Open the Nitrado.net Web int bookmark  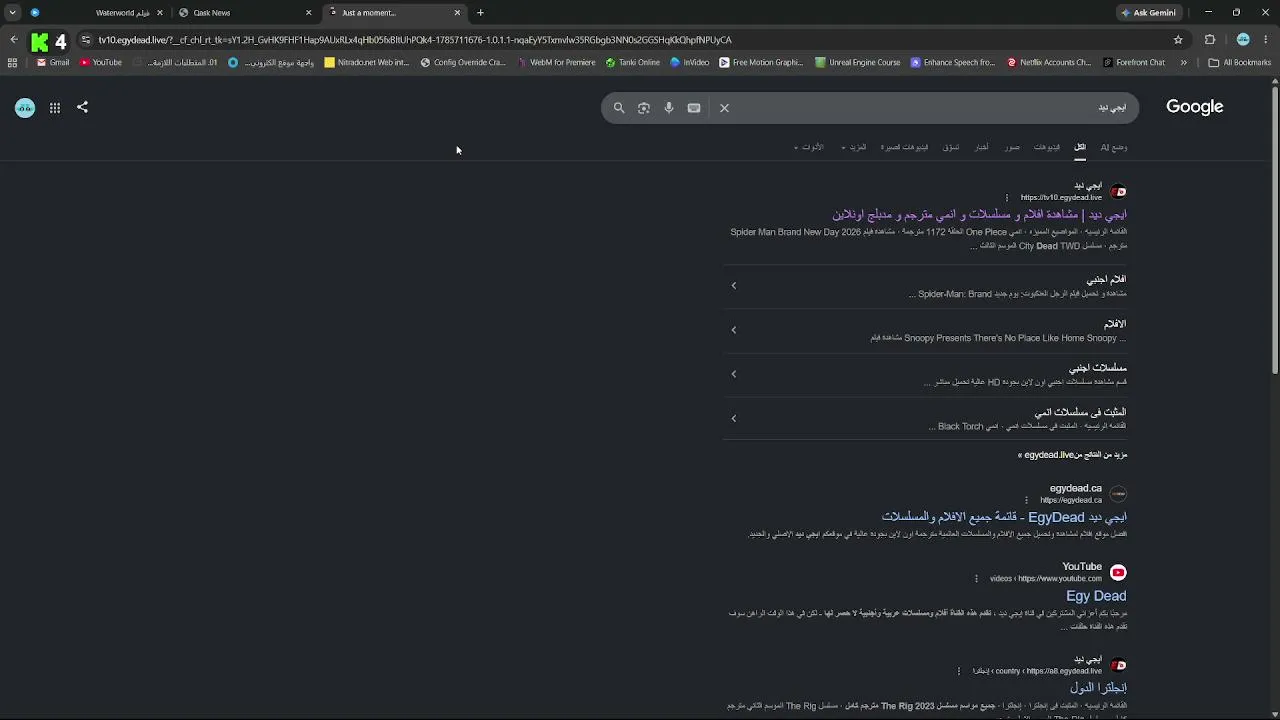coord(367,62)
